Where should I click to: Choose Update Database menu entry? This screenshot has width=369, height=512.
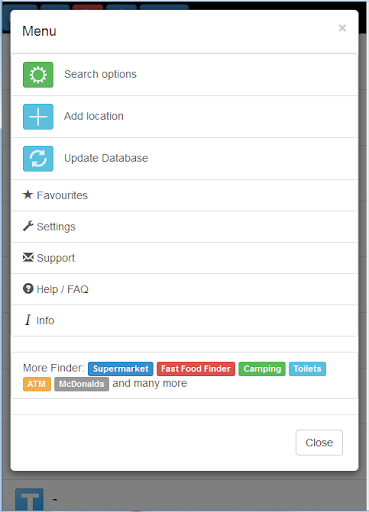tap(184, 159)
